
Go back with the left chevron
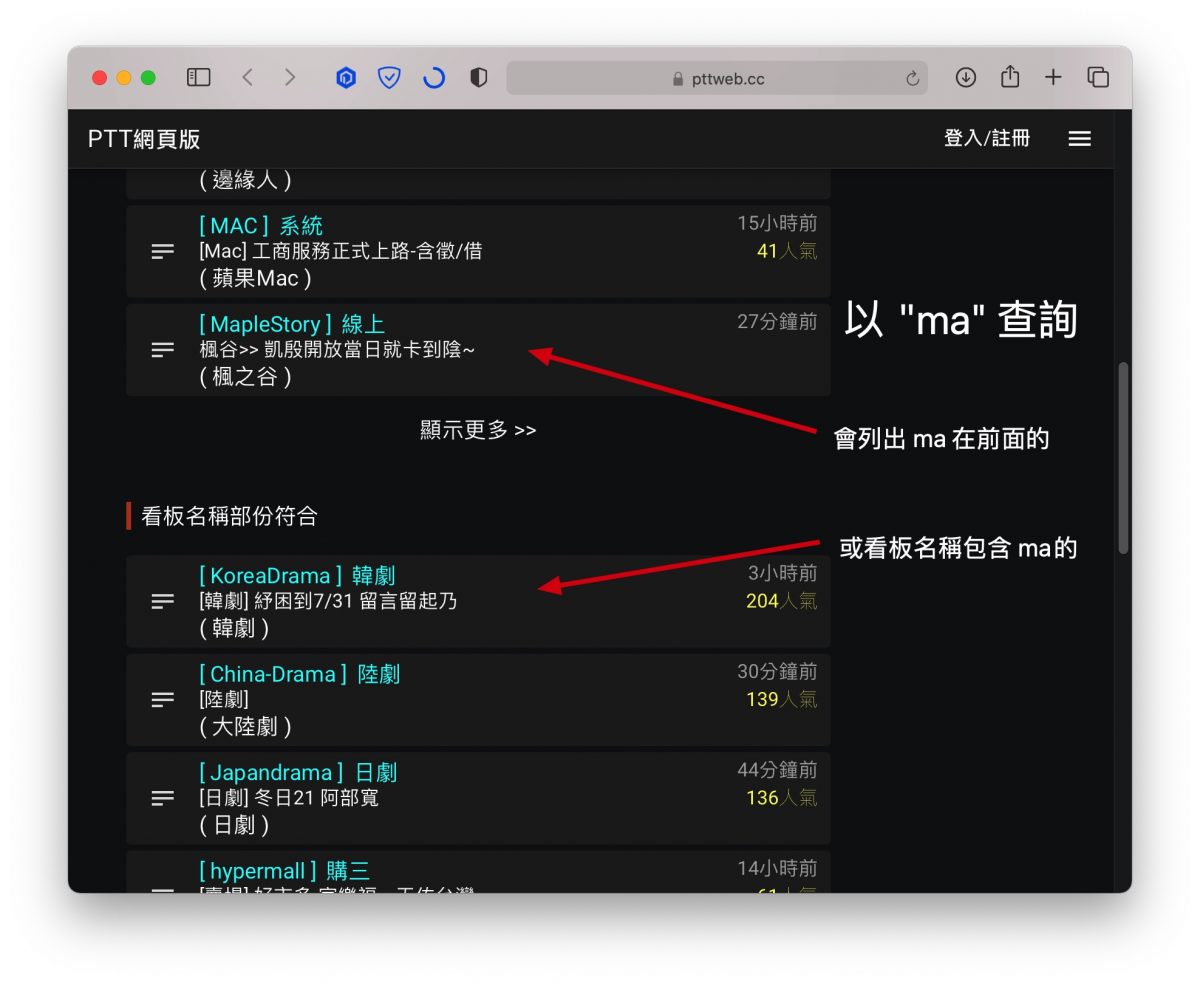[247, 77]
